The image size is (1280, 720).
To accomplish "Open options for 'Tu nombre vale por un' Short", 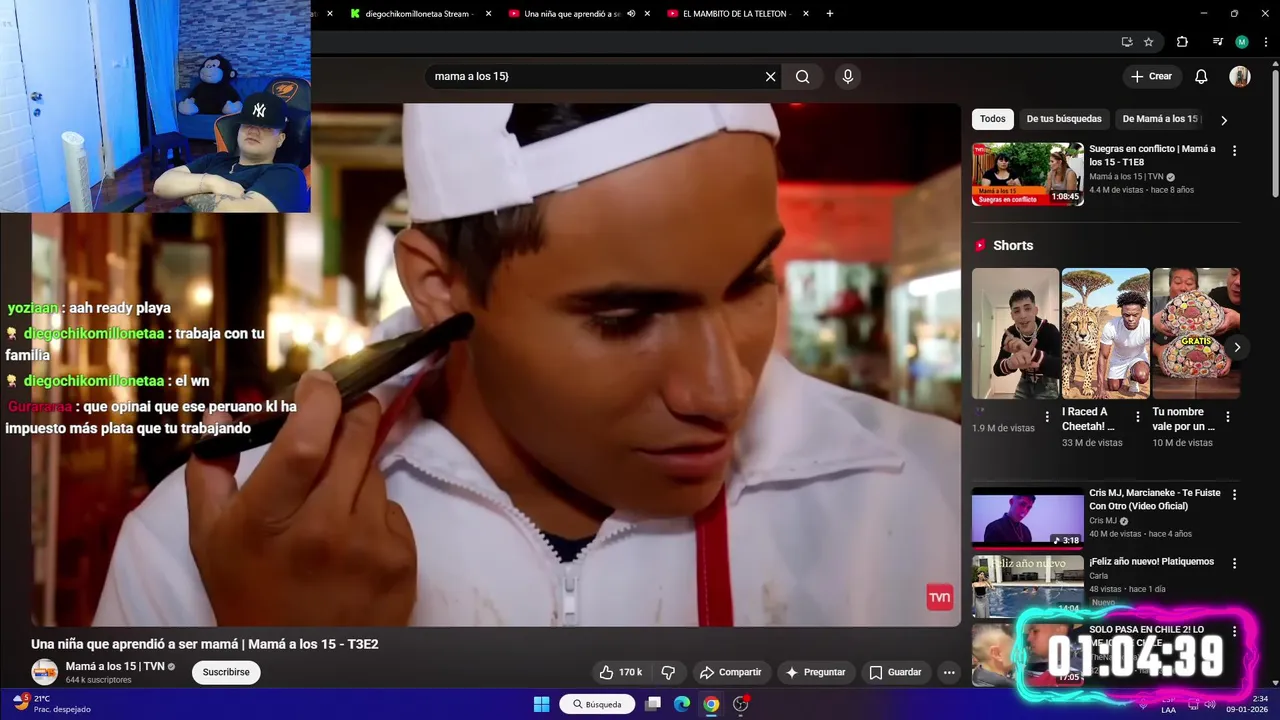I will (x=1228, y=416).
